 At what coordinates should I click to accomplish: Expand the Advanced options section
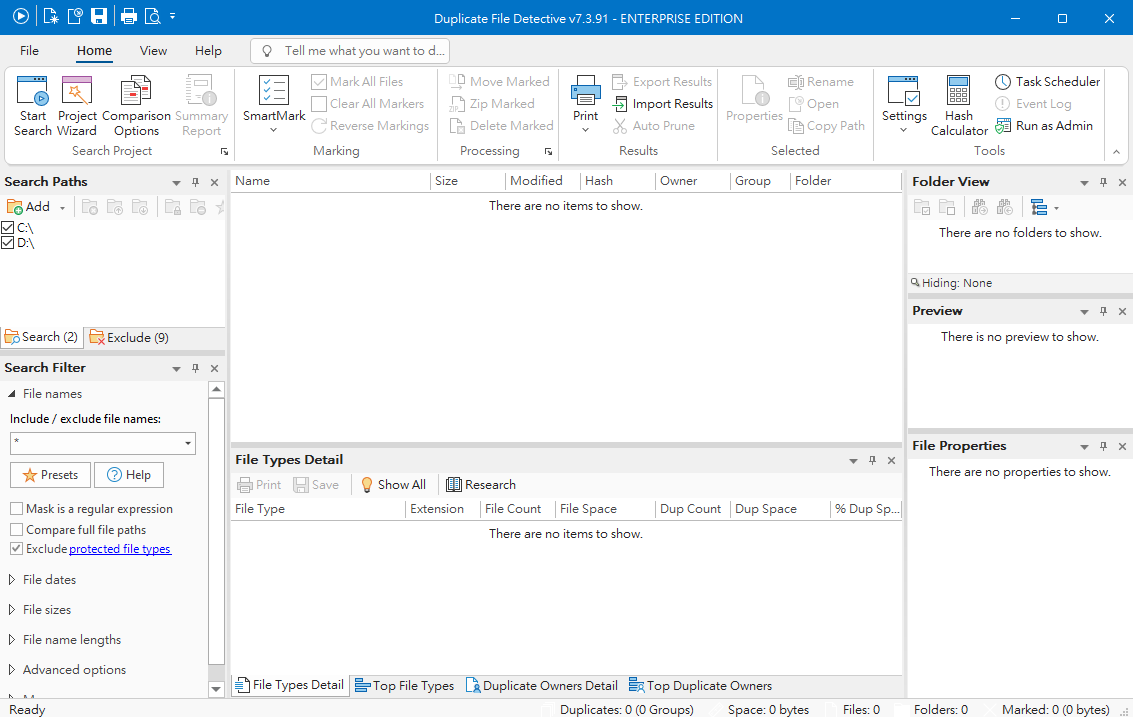pos(12,670)
